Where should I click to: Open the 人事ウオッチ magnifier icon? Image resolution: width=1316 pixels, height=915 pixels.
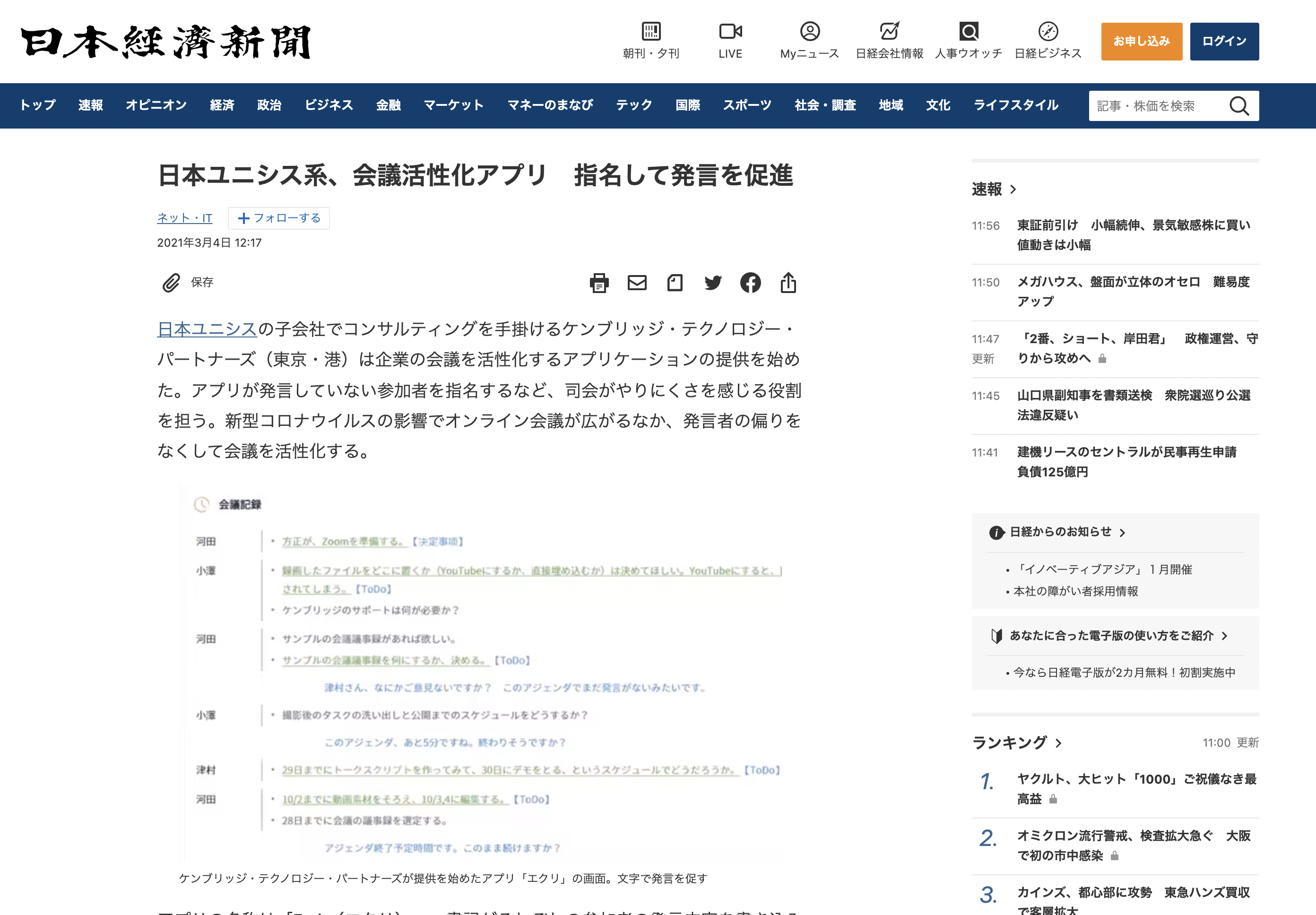coord(969,31)
